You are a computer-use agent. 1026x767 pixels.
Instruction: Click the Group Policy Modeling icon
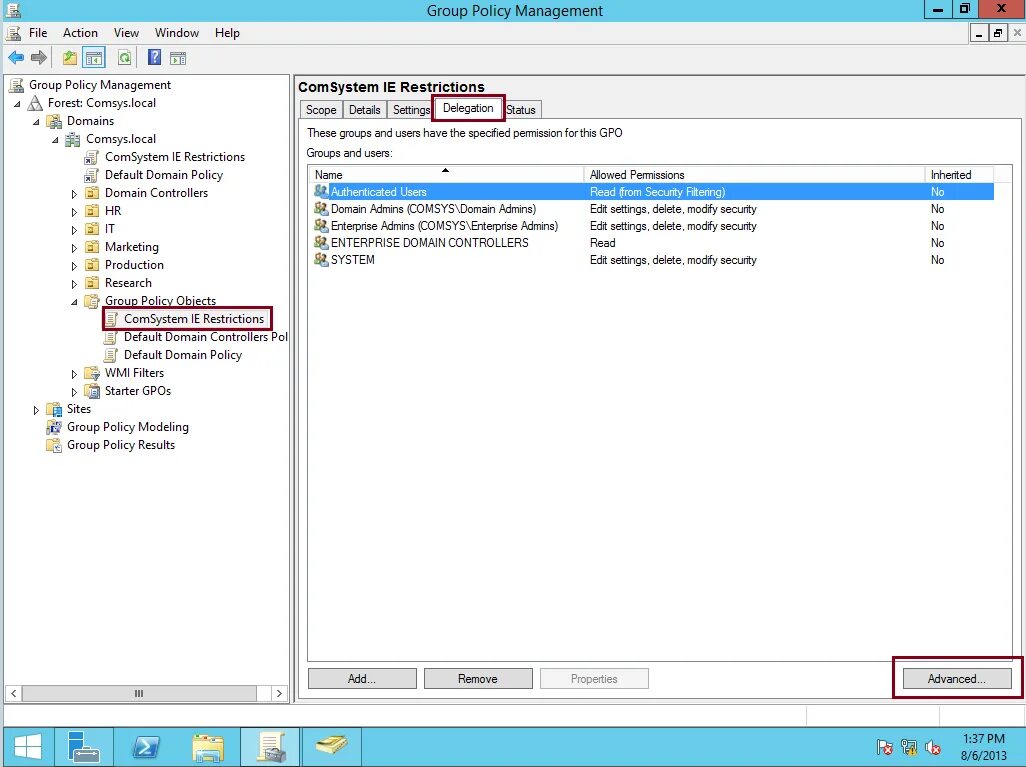pyautogui.click(x=54, y=427)
